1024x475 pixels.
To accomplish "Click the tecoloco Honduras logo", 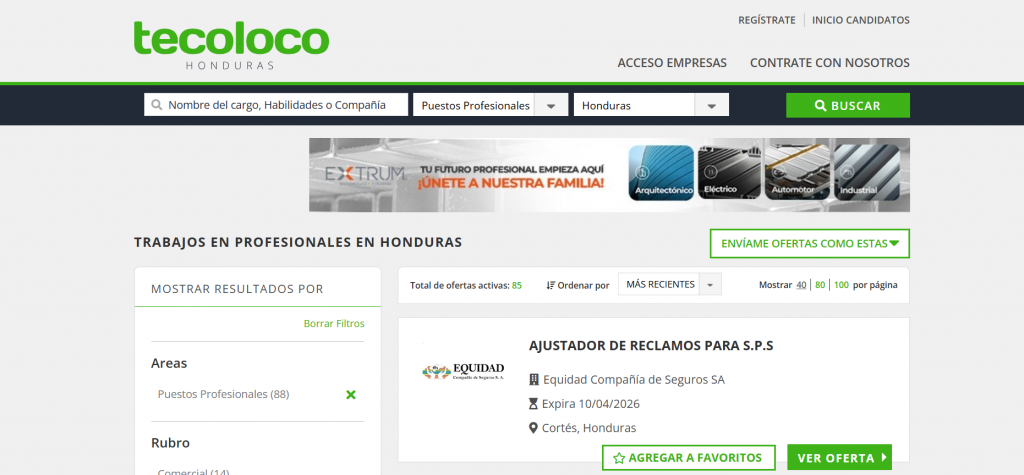I will (231, 43).
